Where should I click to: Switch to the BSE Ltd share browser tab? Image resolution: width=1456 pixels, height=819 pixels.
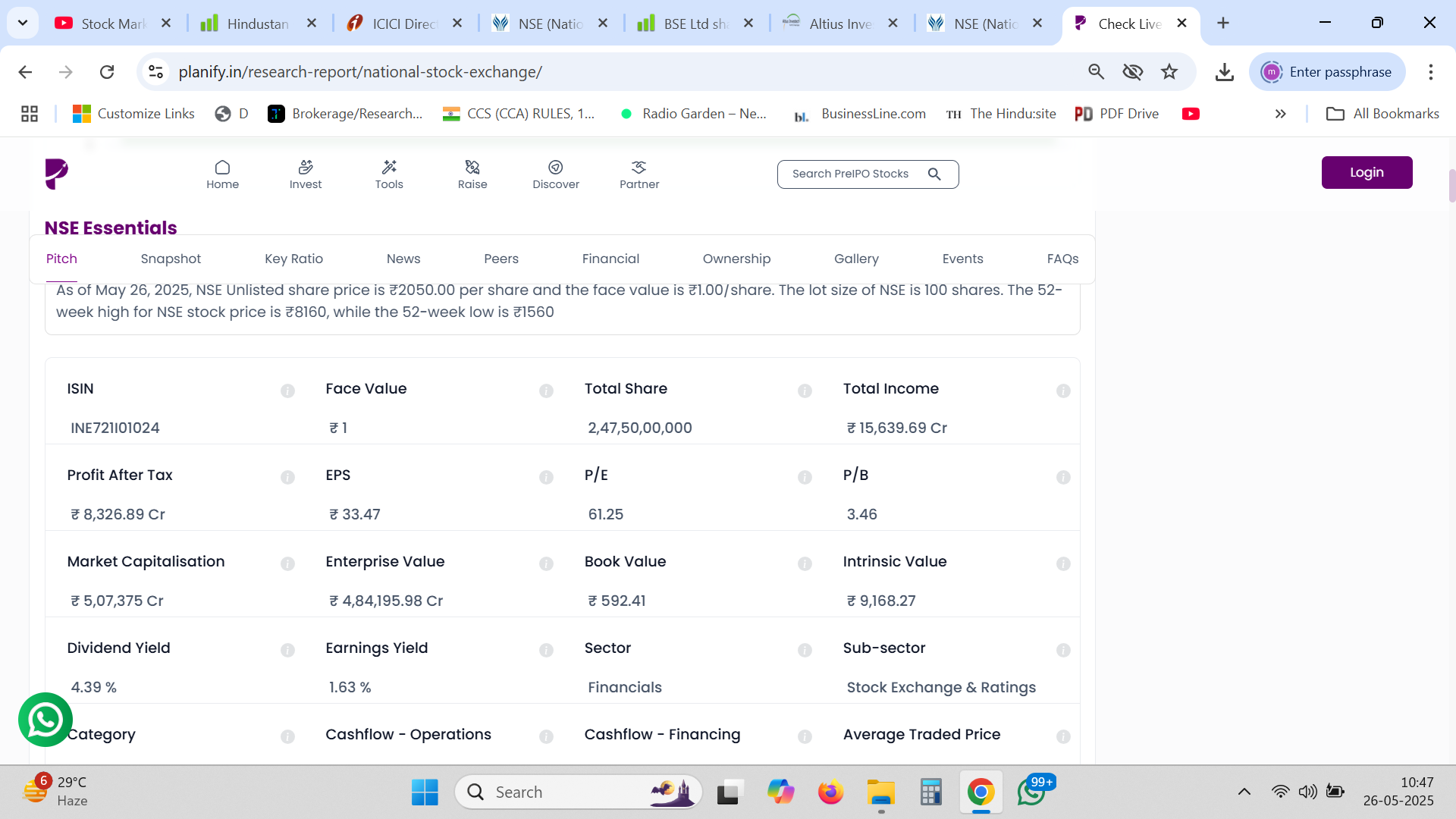(x=695, y=24)
